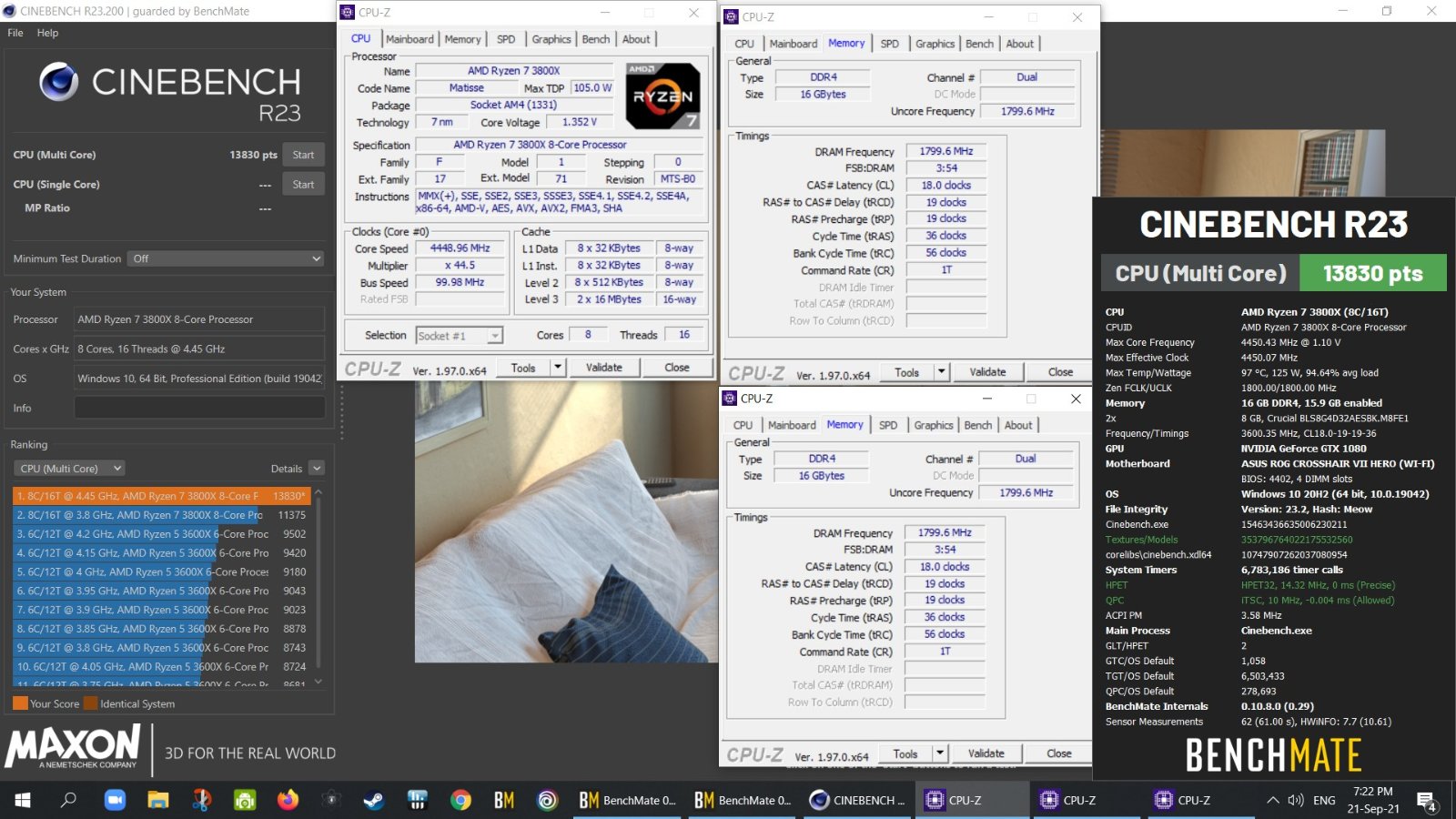1456x819 pixels.
Task: Click the 13830 pts green score in BenchMate
Action: (1372, 273)
